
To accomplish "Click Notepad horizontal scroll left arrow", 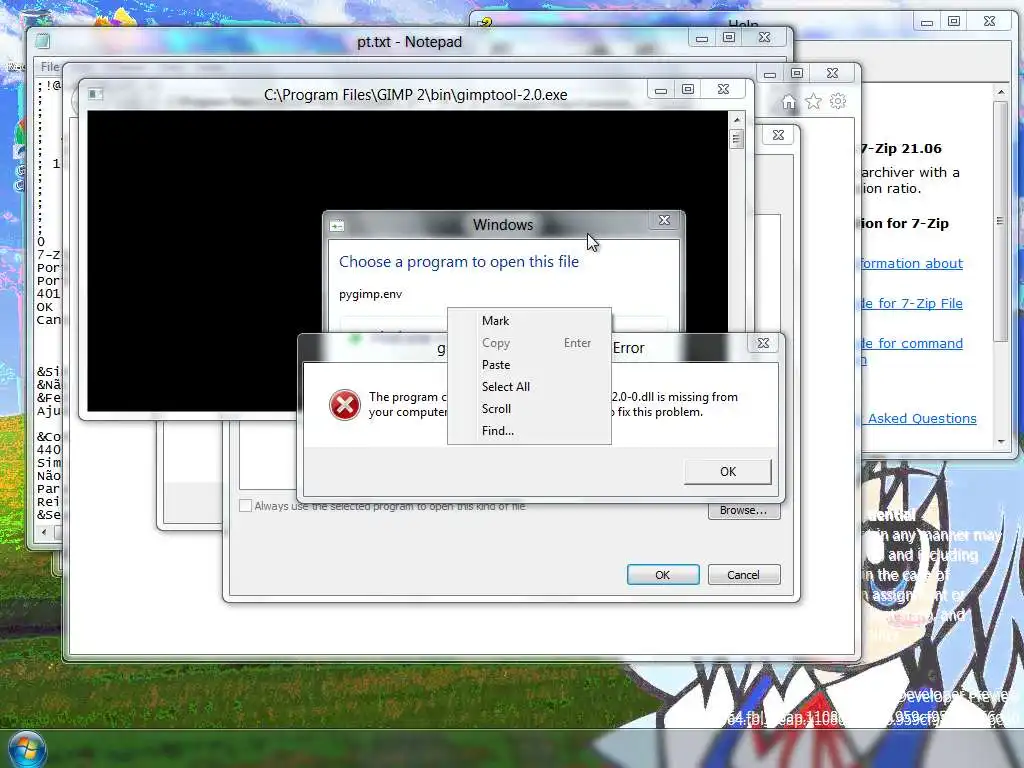I will tap(44, 532).
